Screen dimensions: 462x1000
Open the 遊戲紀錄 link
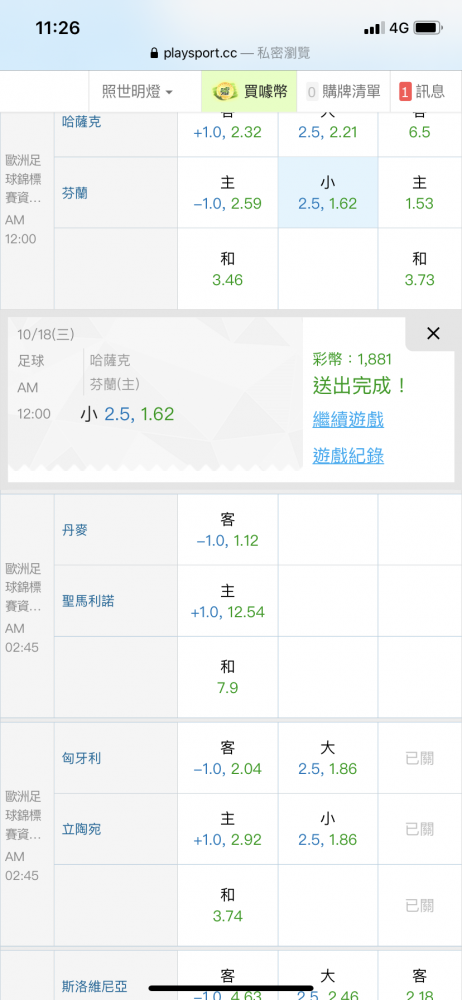tap(348, 456)
